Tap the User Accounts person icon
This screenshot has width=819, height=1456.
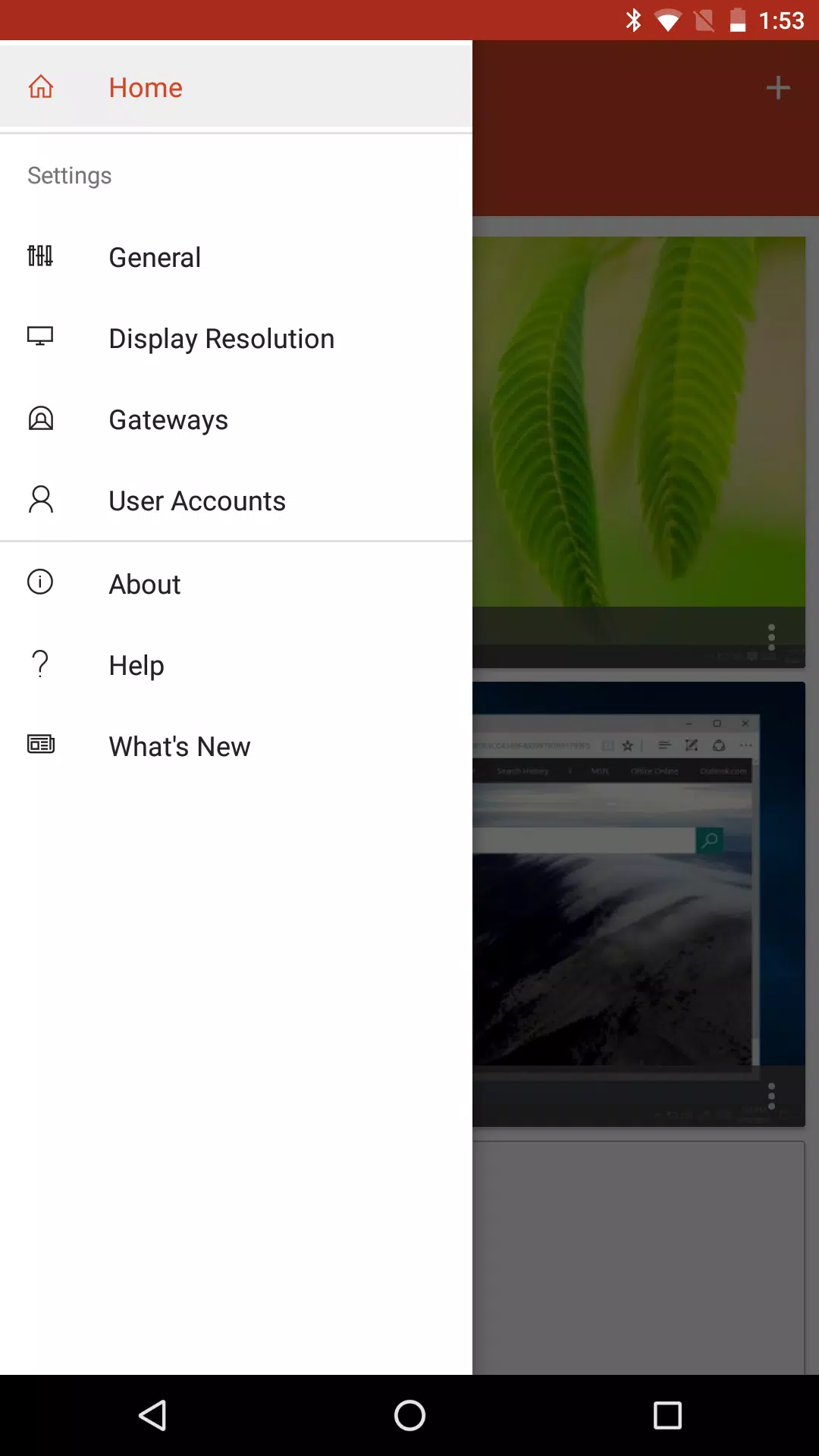tap(41, 500)
